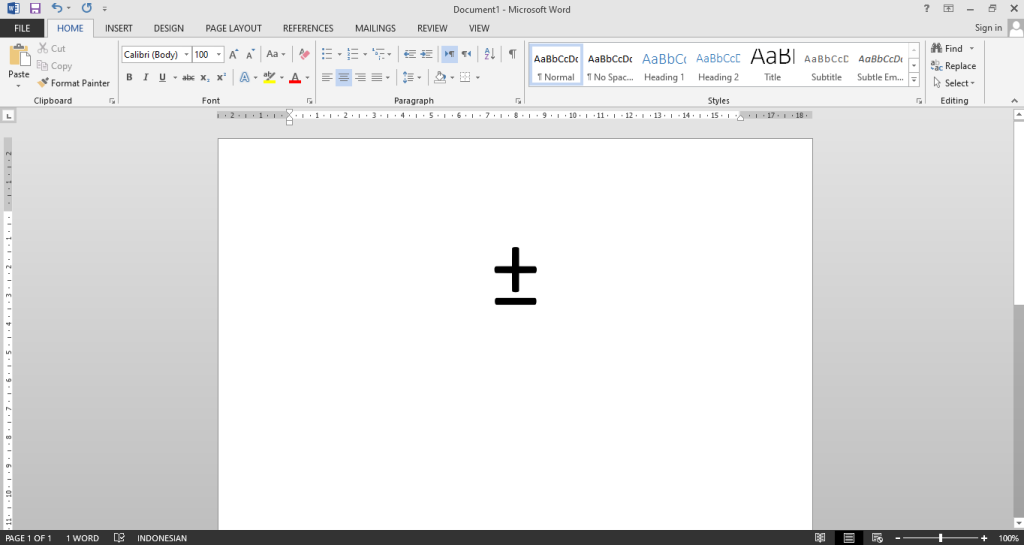The width and height of the screenshot is (1024, 545).
Task: Sort text with the A-Z icon
Action: 489,54
